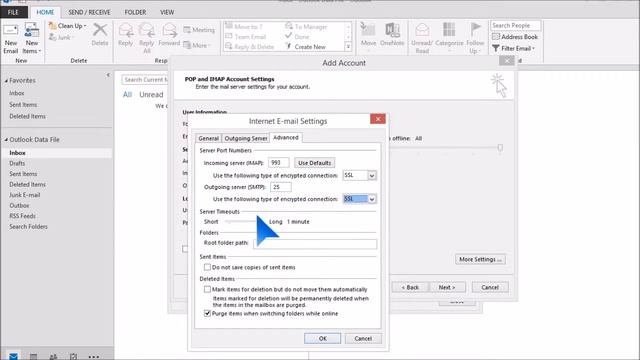The image size is (640, 360).
Task: Select Drafts folder in Outlook Data File
Action: point(17,163)
